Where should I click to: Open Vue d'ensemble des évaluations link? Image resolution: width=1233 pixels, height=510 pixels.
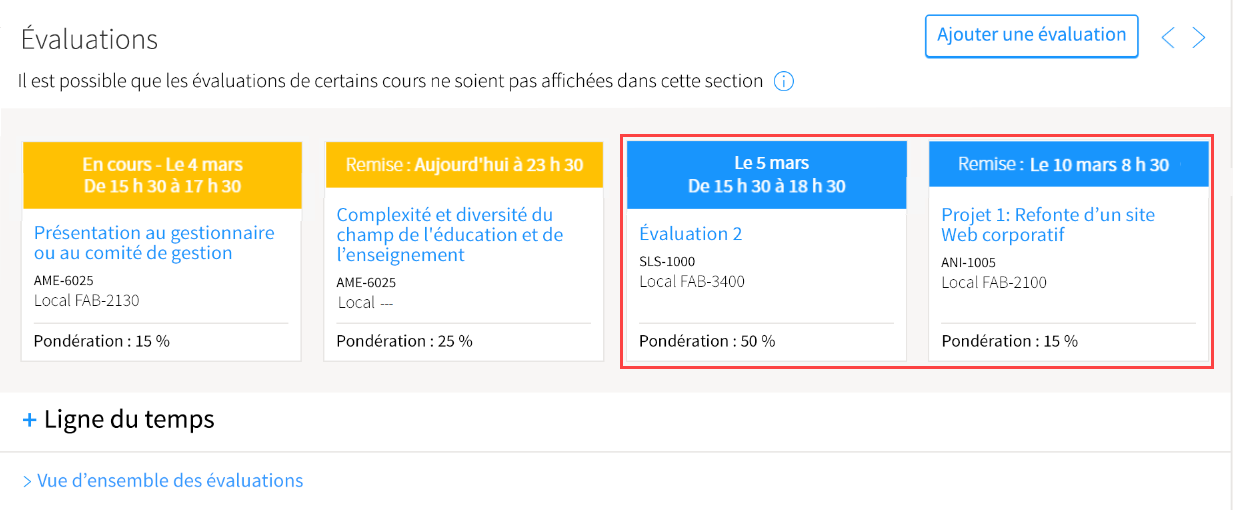click(x=162, y=481)
